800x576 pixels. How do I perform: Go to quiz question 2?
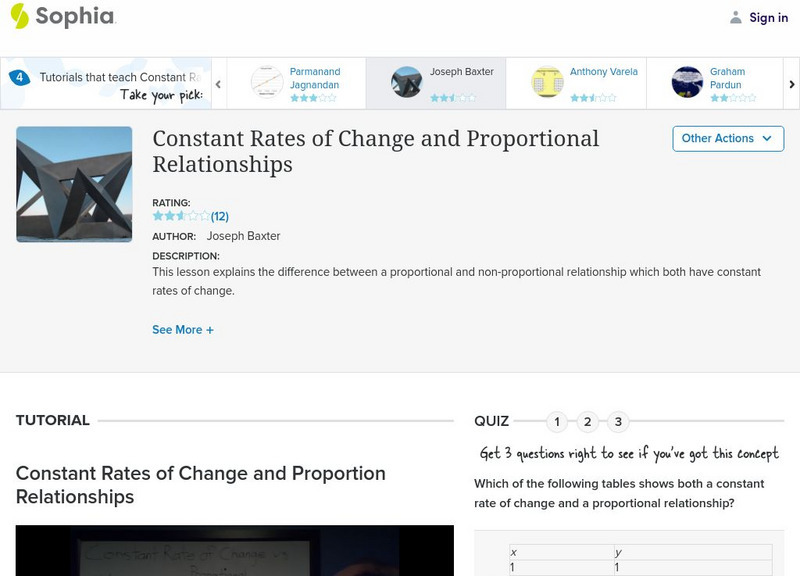588,422
